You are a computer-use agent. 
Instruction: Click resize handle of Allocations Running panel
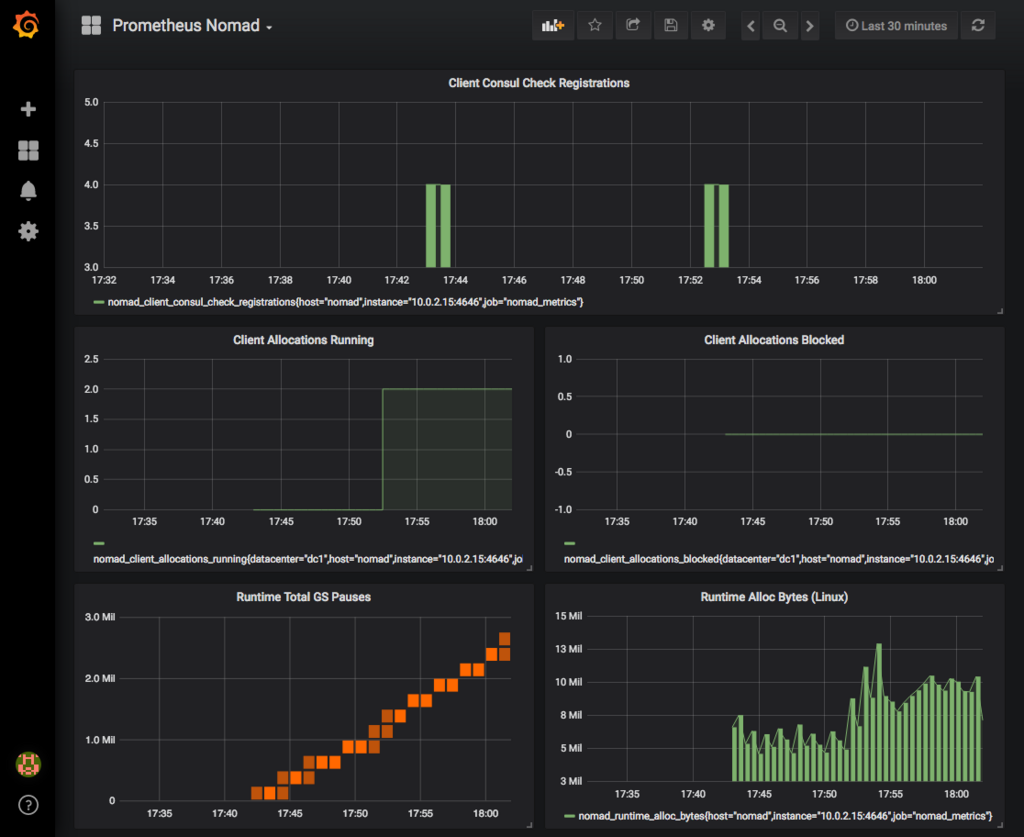[530, 568]
